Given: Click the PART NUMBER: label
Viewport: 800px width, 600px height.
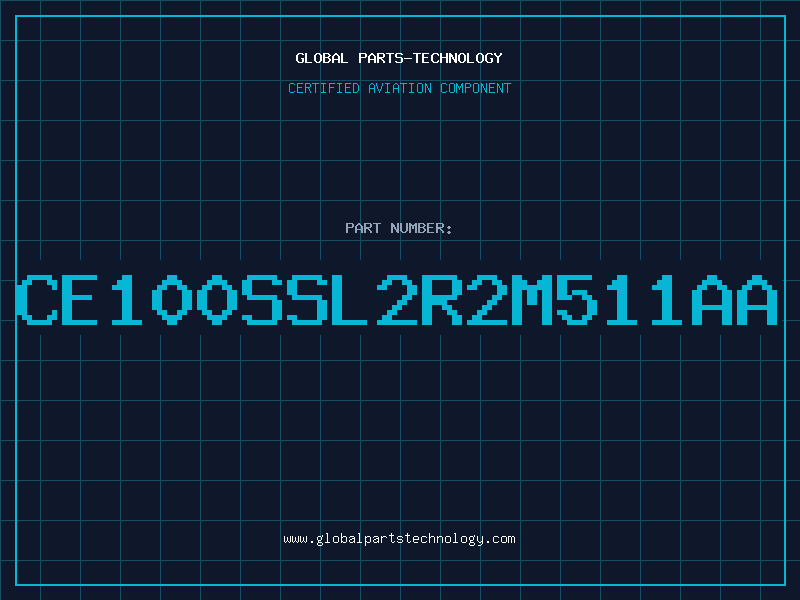Looking at the screenshot, I should [399, 228].
